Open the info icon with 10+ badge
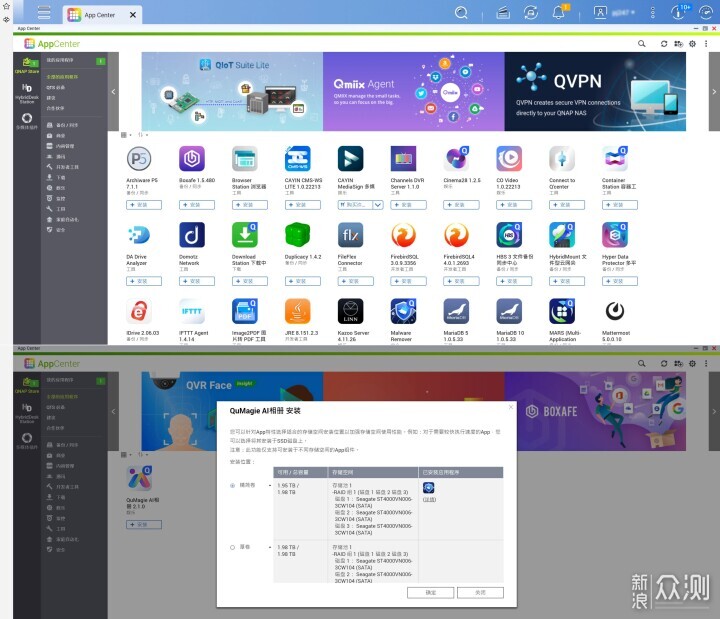720x619 pixels. coord(678,12)
